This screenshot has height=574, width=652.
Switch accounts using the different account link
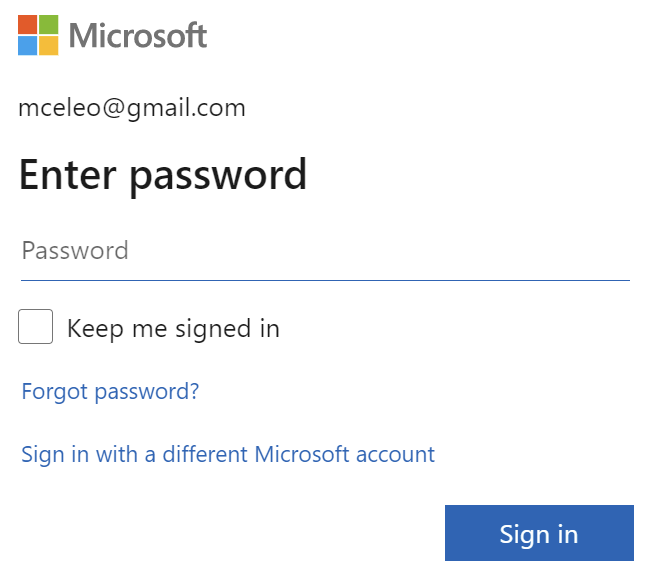click(x=228, y=454)
